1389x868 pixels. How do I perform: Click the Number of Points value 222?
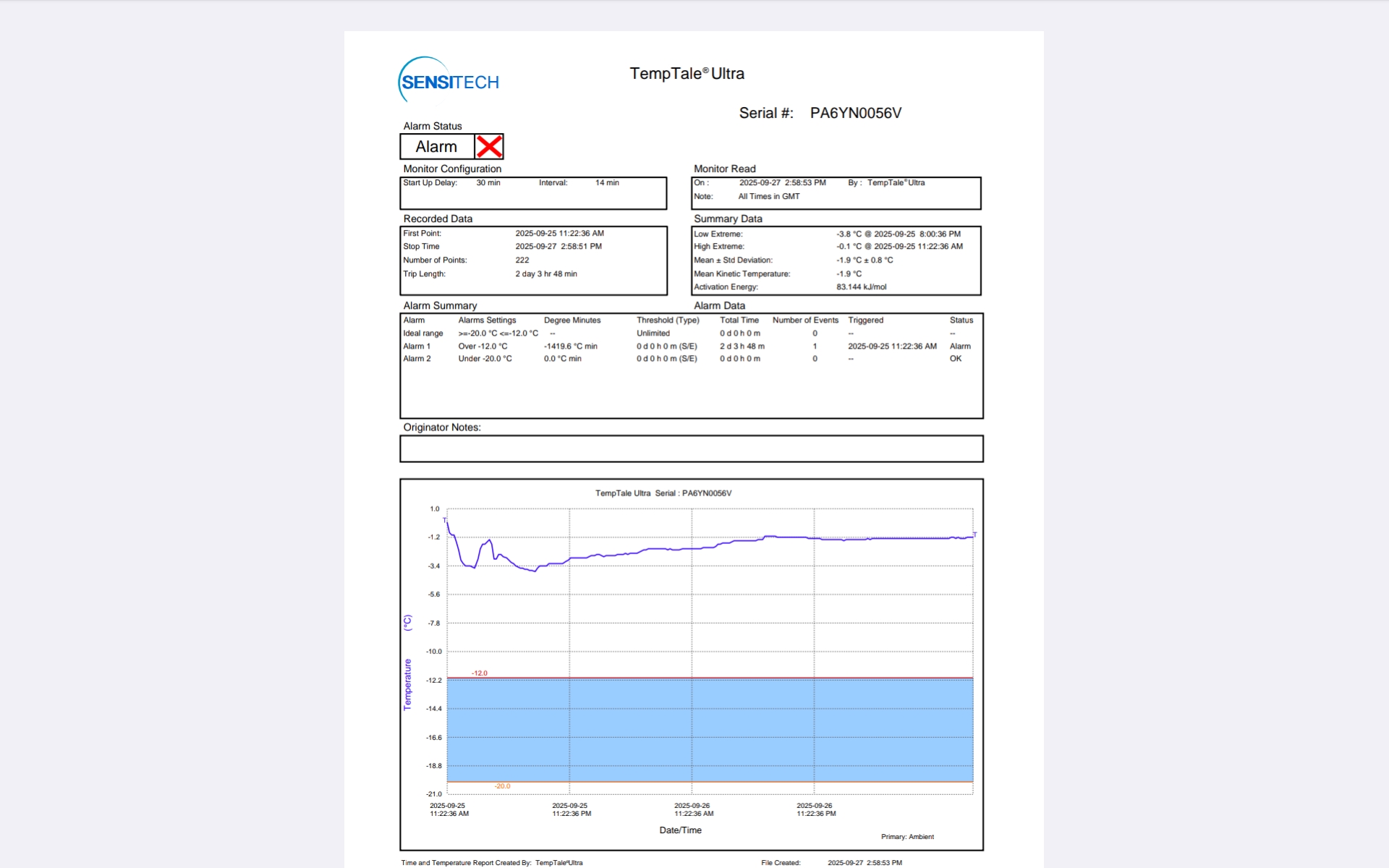coord(522,260)
